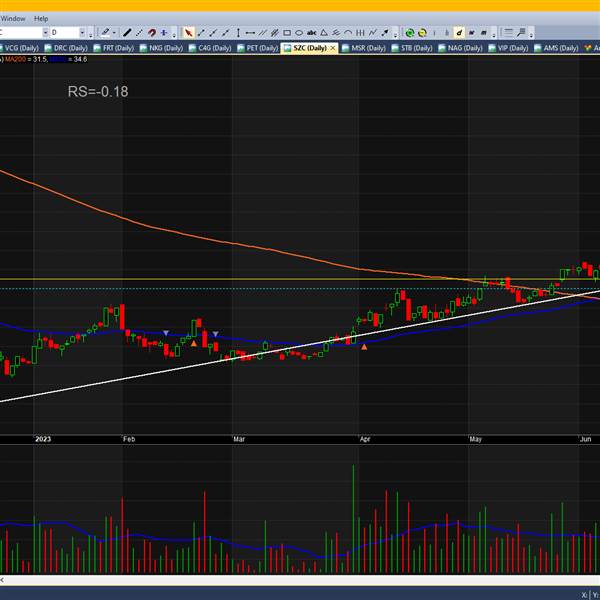Expand overflow chevron after interval box
Image resolution: width=600 pixels, height=600 pixels.
[91, 35]
